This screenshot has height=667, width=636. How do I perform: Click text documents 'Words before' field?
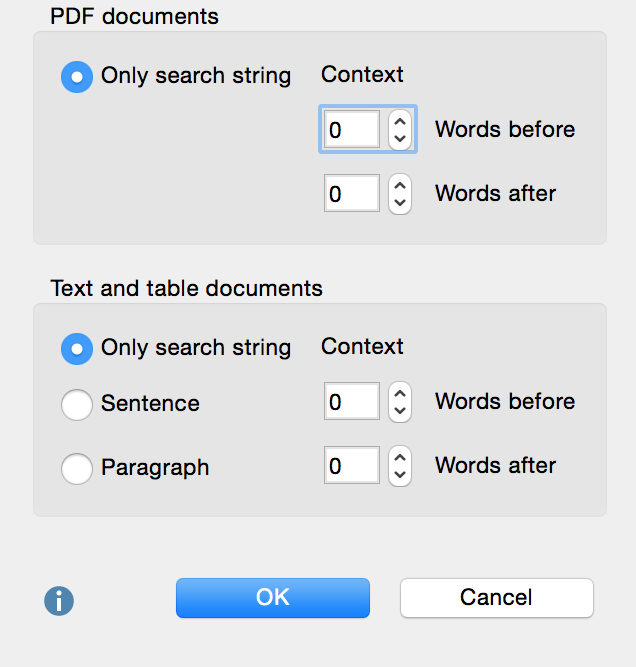point(352,402)
